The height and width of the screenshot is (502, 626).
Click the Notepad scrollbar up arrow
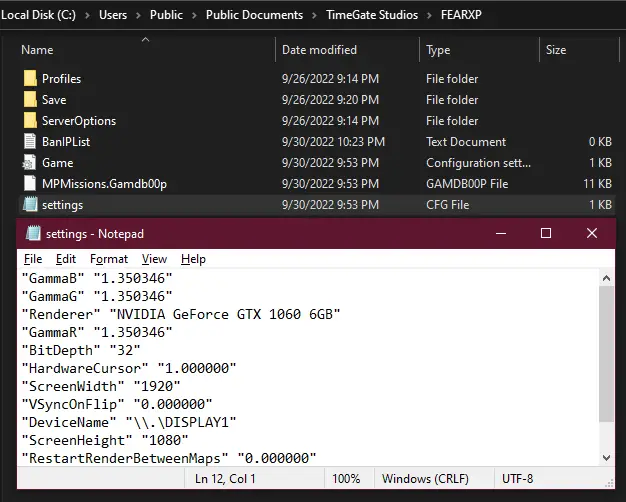606,278
